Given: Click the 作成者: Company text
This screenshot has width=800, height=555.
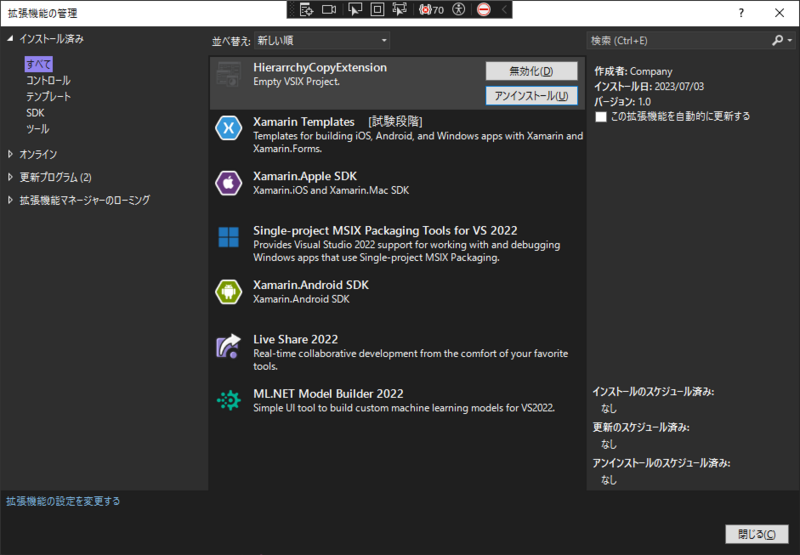Looking at the screenshot, I should pos(633,71).
